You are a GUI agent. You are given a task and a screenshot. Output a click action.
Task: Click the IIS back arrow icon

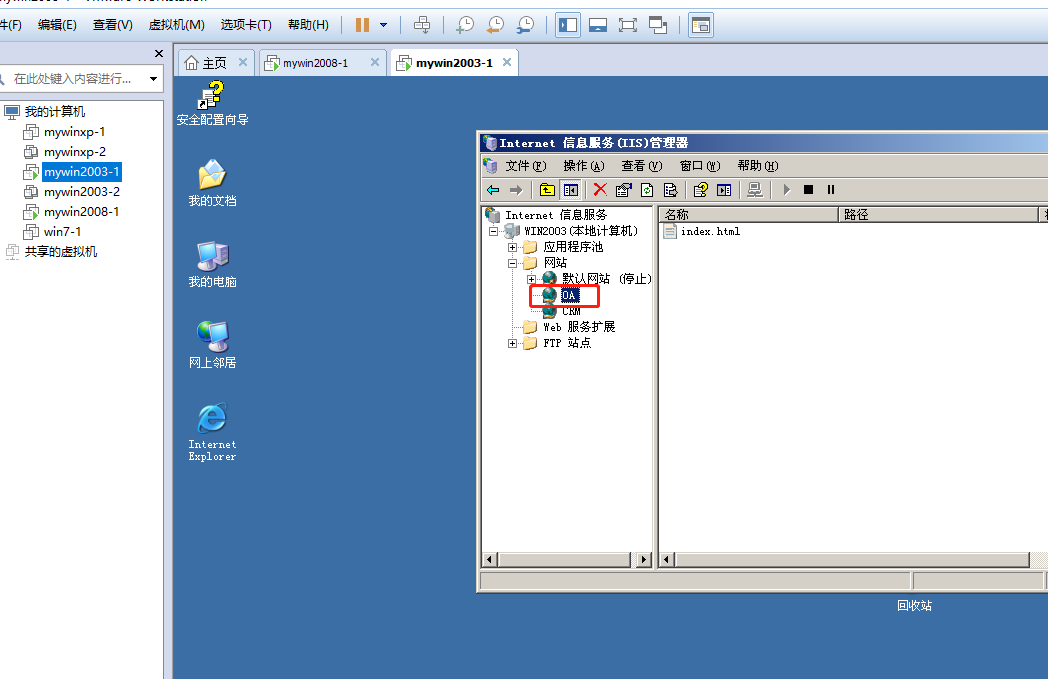tap(493, 190)
